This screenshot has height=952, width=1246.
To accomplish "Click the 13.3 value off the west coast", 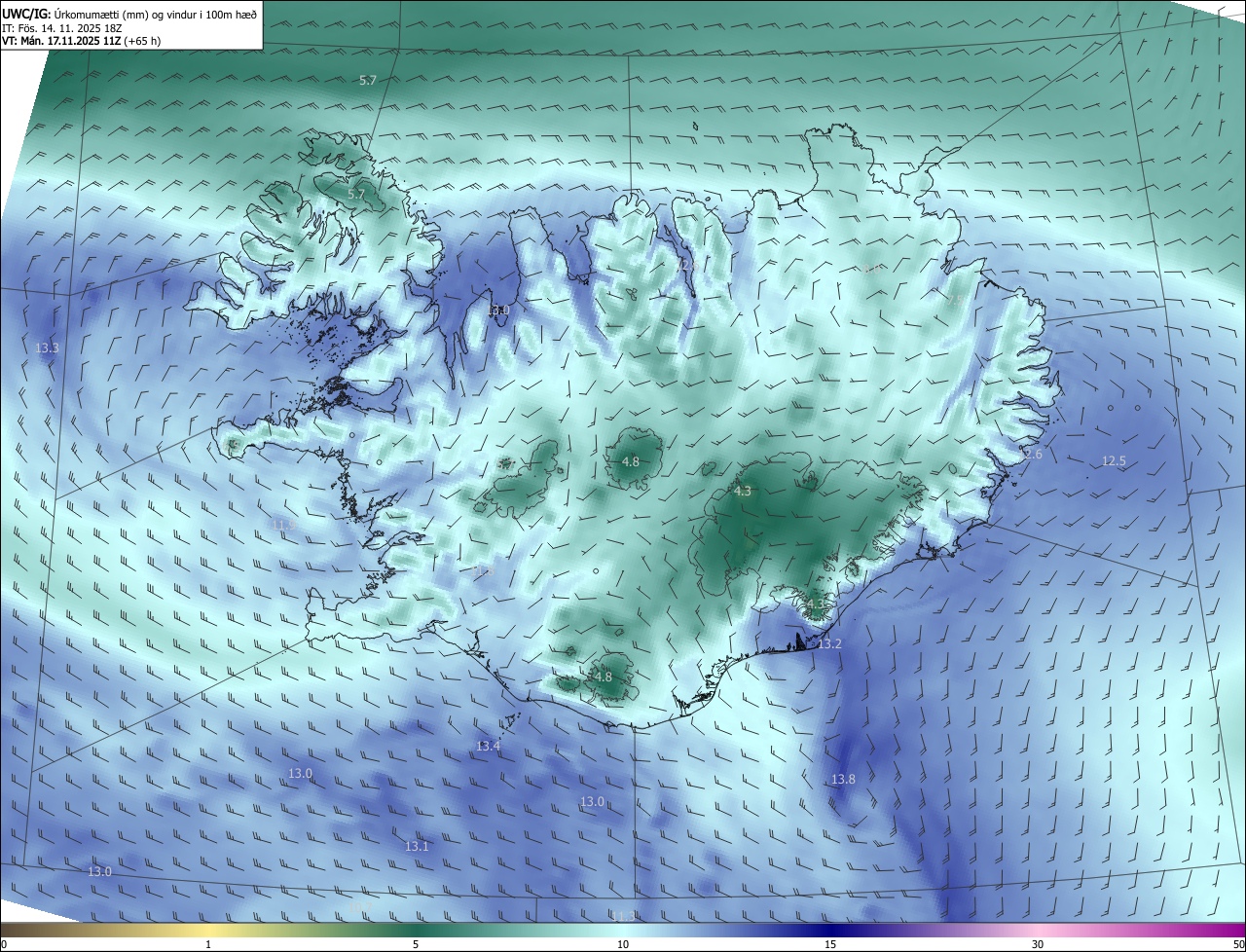I will tap(47, 348).
